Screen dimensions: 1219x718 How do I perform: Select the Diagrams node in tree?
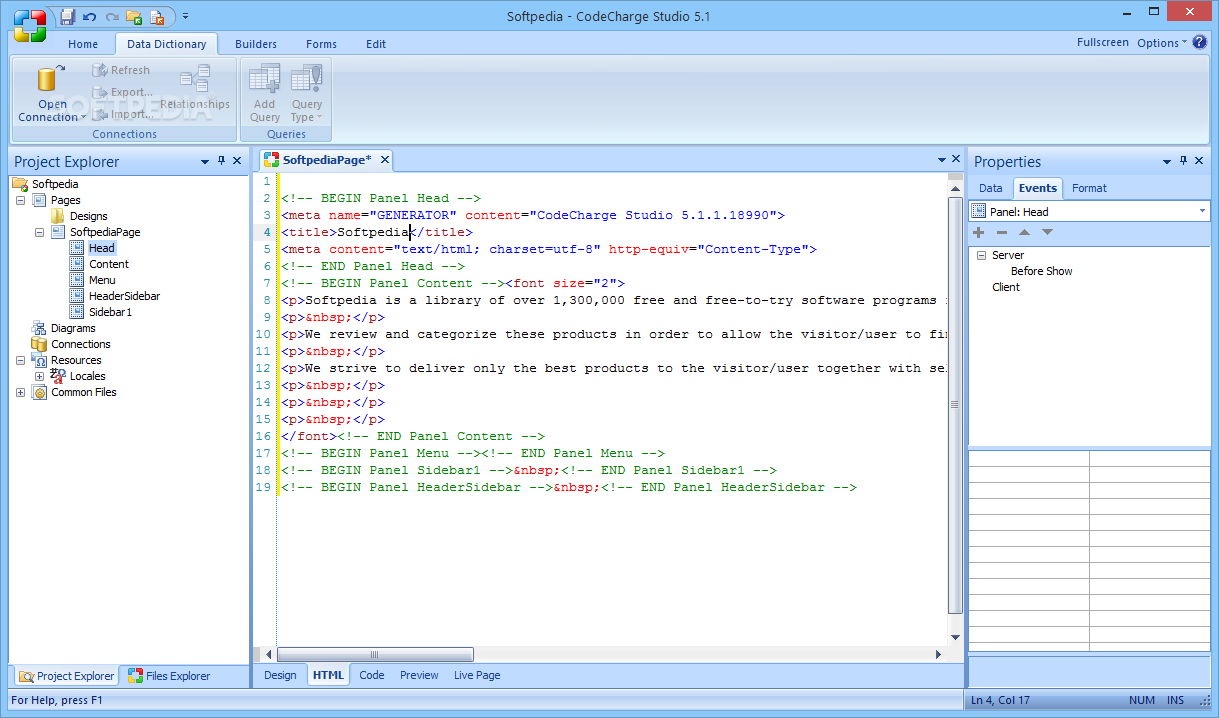(73, 328)
